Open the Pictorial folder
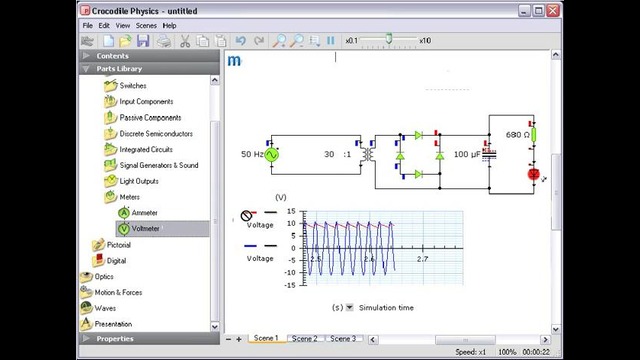The height and width of the screenshot is (360, 640). pos(111,245)
